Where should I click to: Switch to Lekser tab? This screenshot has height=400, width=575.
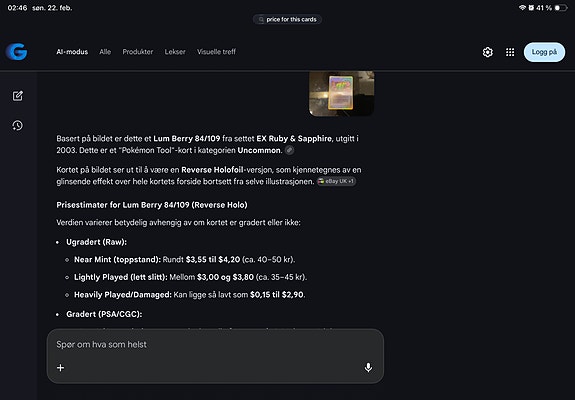(x=175, y=52)
